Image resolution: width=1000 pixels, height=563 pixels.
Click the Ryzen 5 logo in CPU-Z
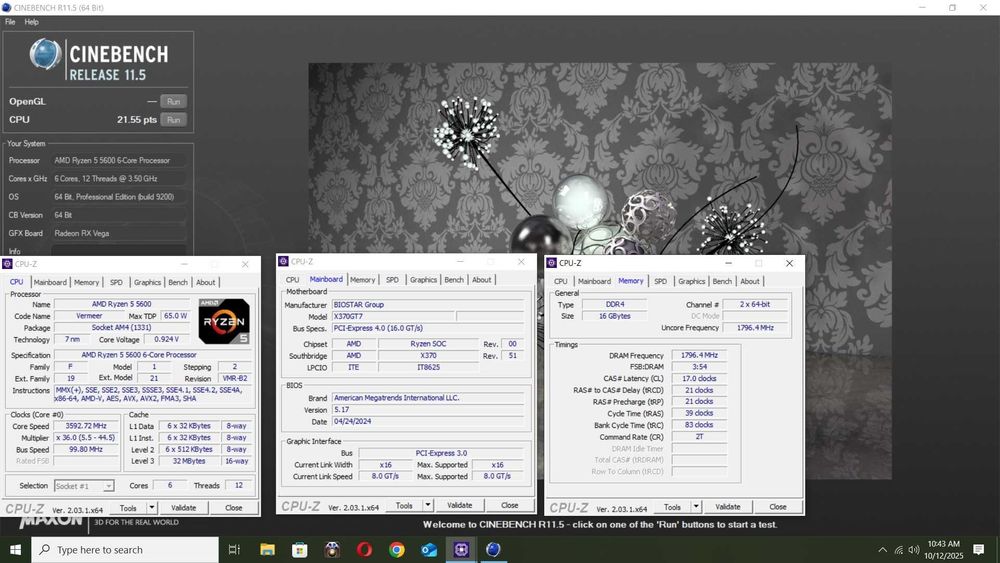[x=224, y=321]
